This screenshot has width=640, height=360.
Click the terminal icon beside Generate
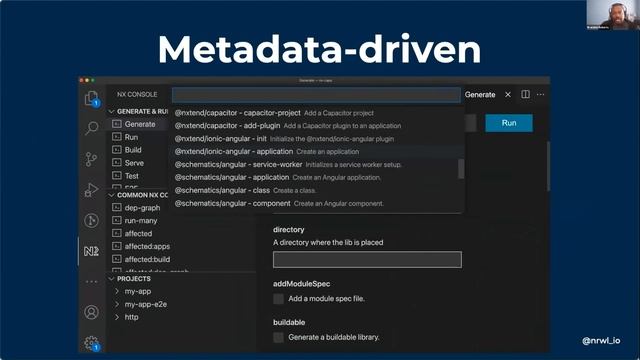tap(117, 124)
